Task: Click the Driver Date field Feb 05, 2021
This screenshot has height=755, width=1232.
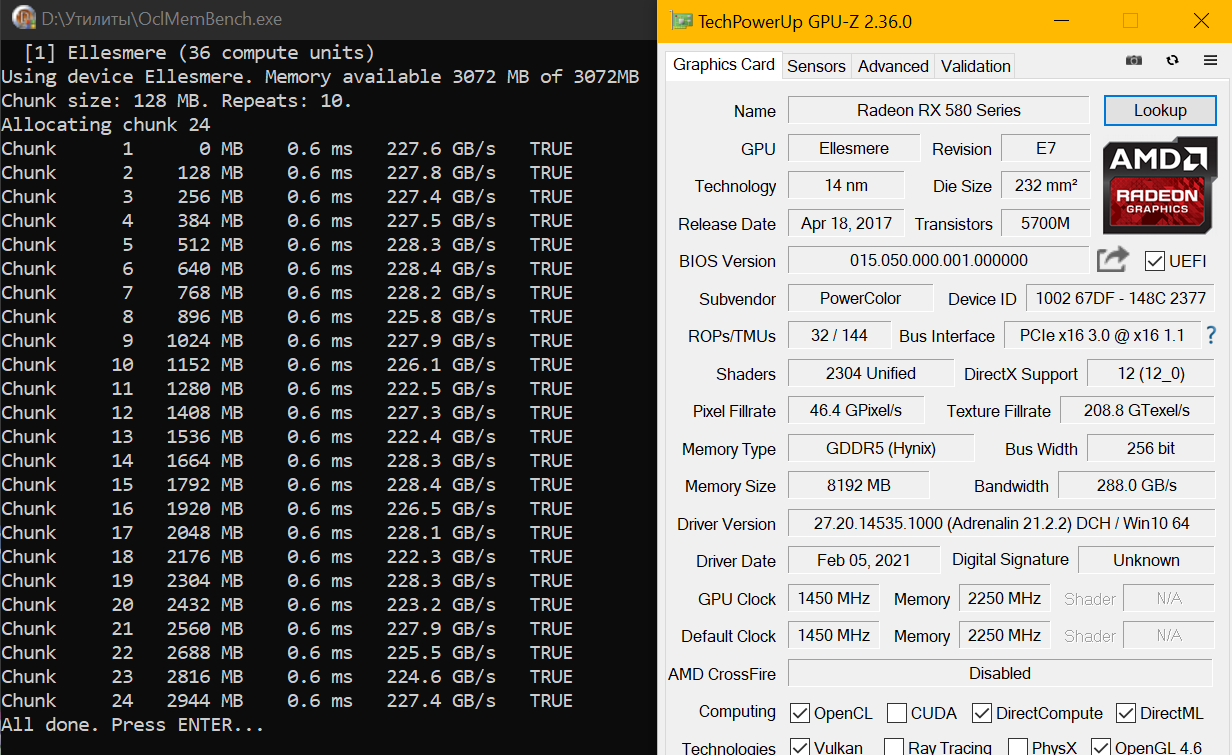Action: point(864,560)
